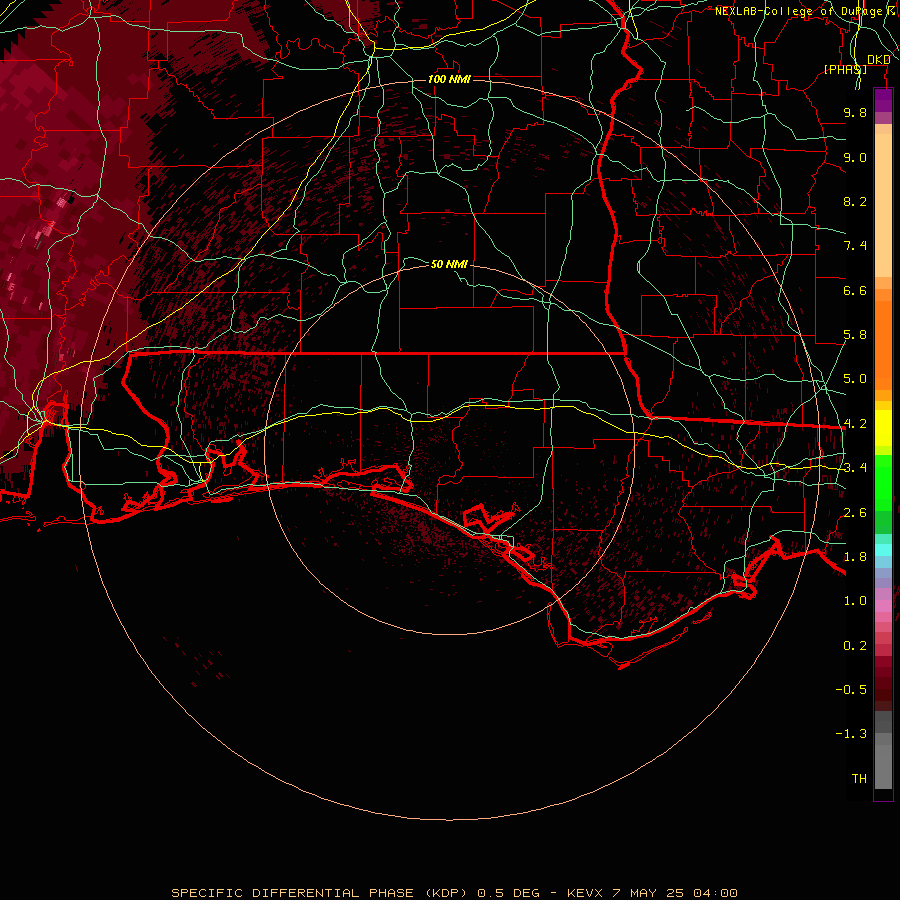Viewport: 900px width, 900px height.
Task: Click the 'DKD' unit label above the color bar
Action: [x=878, y=60]
